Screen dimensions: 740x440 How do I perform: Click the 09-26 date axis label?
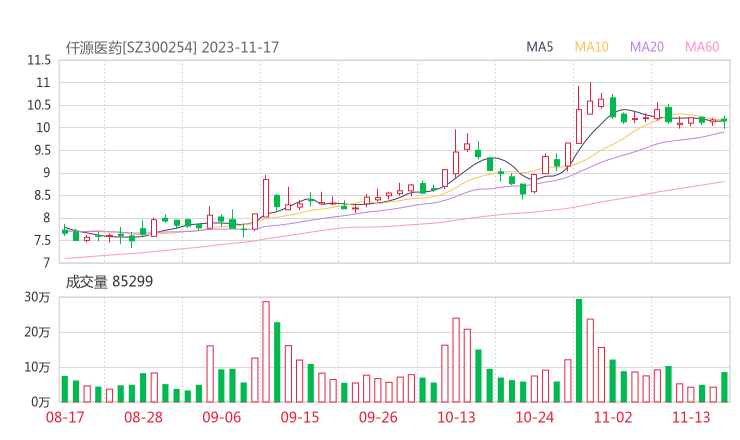[x=378, y=417]
